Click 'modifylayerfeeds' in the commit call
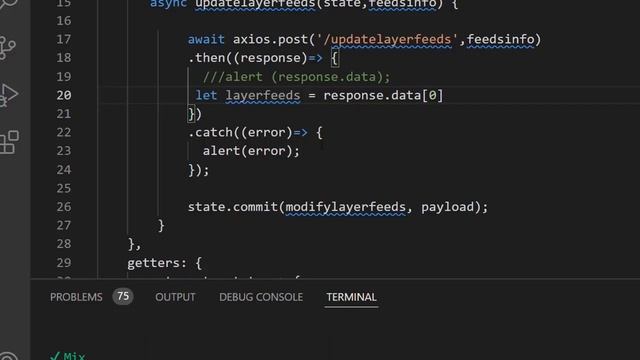 [x=345, y=207]
